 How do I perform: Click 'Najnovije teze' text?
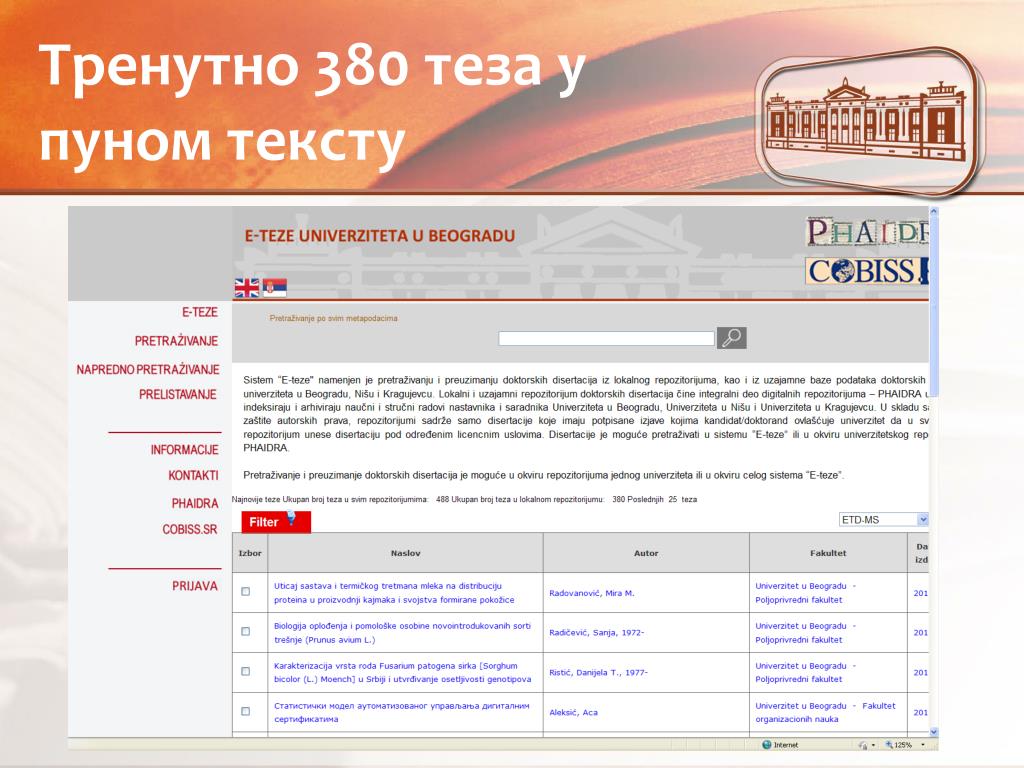[x=256, y=500]
